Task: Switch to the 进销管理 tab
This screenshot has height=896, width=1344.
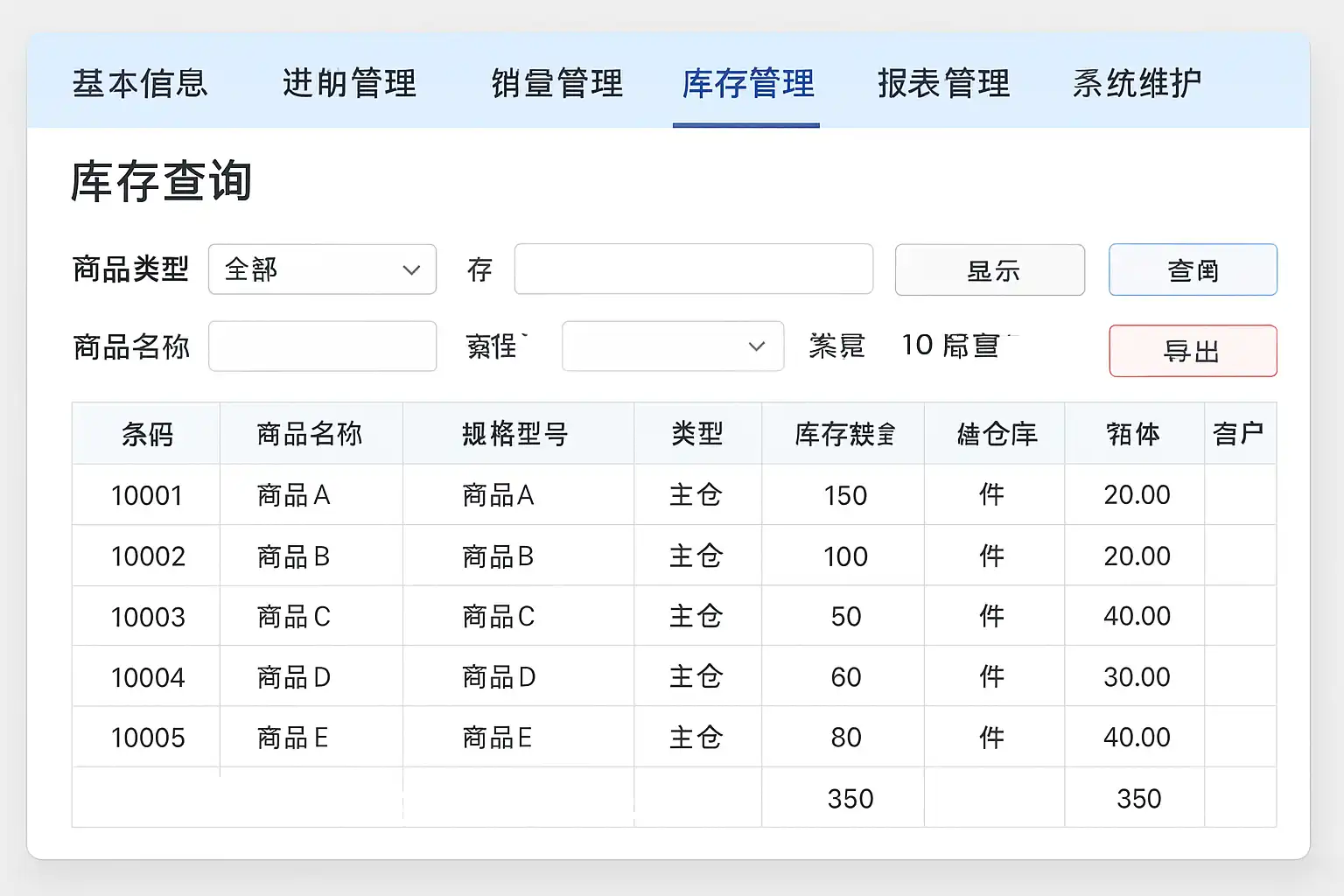Action: 349,84
